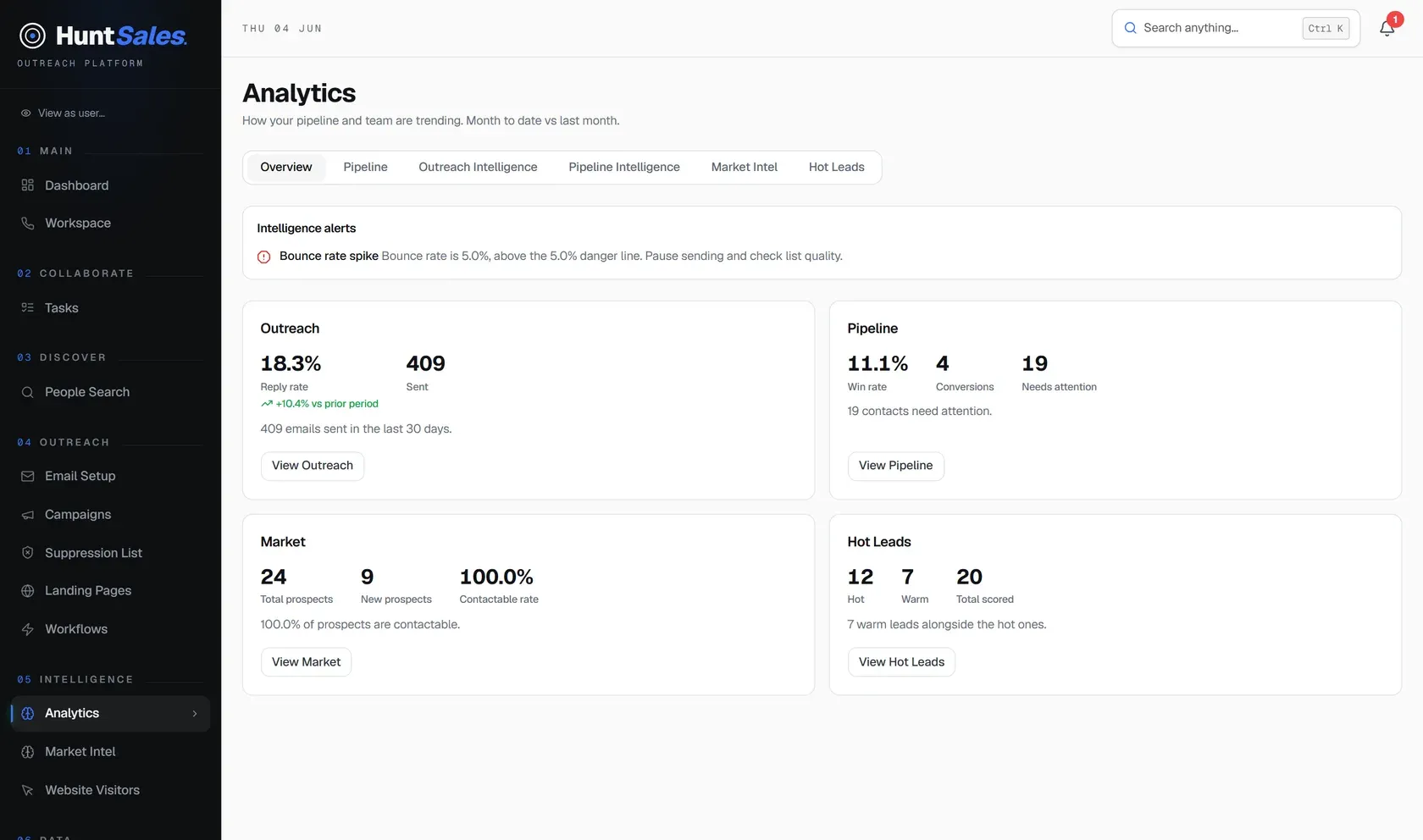Click the Ctrl K shortcut badge
Image resolution: width=1423 pixels, height=840 pixels.
point(1326,28)
